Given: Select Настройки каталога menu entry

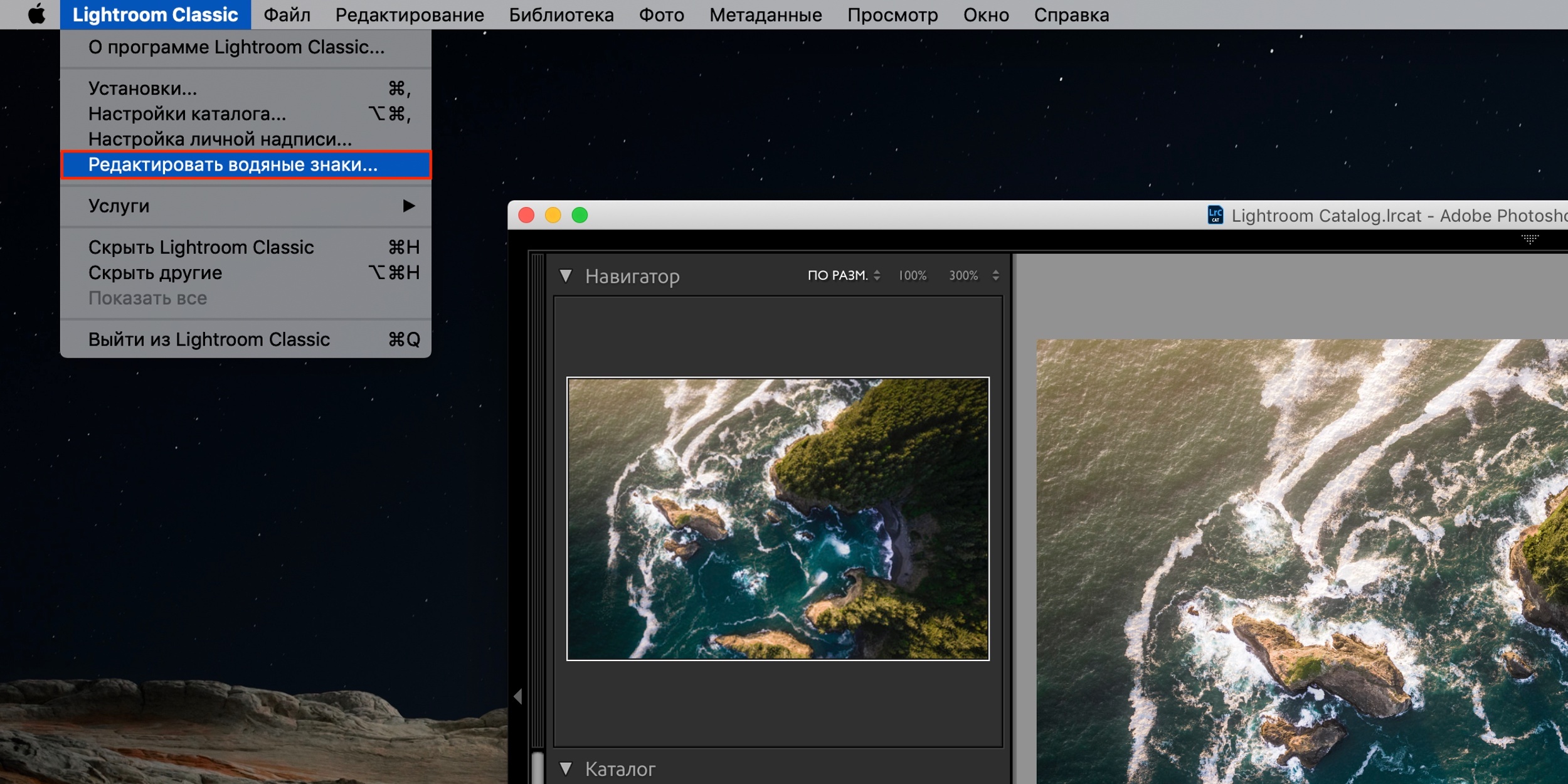Looking at the screenshot, I should (x=246, y=114).
